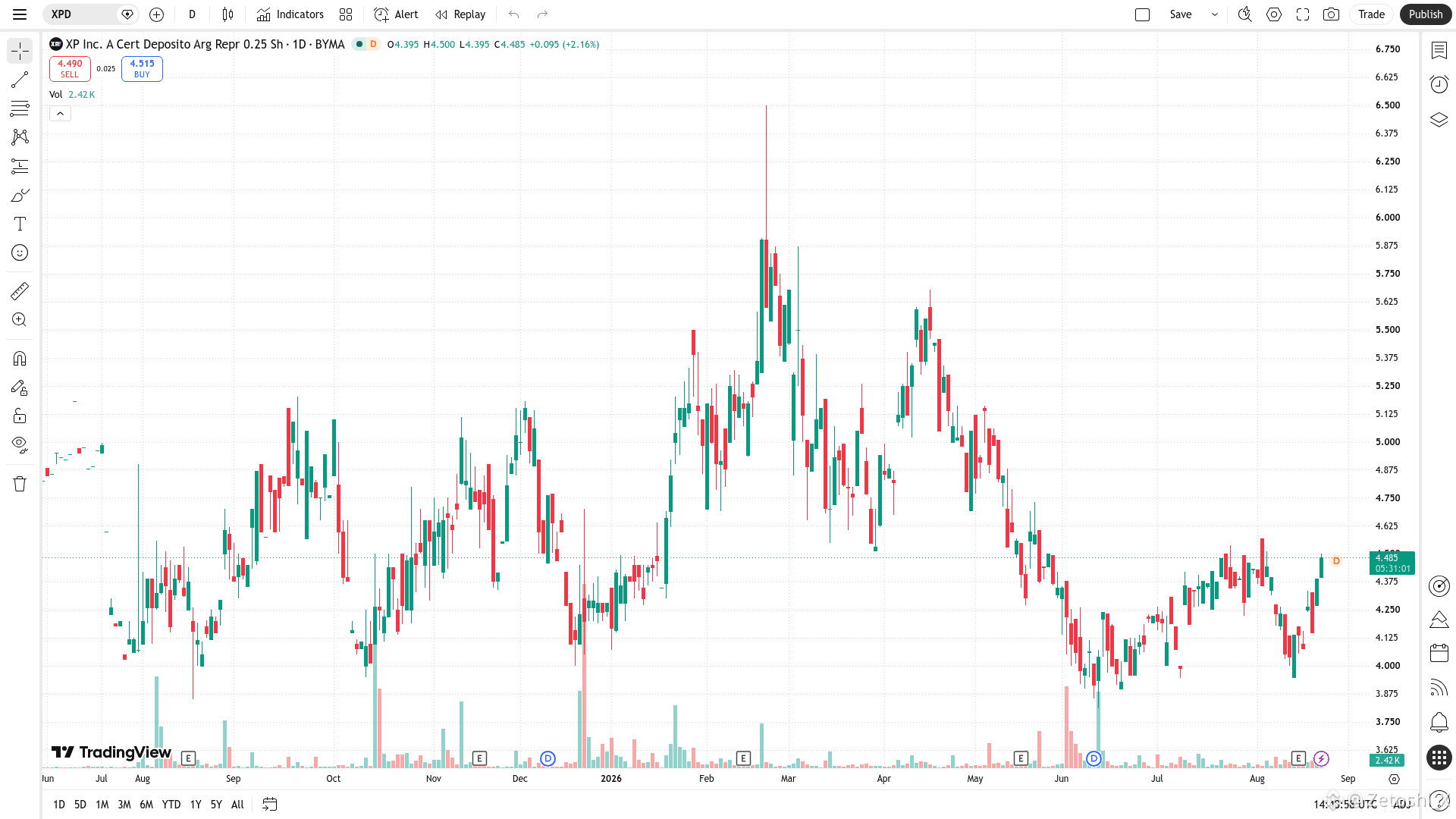This screenshot has width=1456, height=819.
Task: Create an Alert from top toolbar
Action: 396,14
